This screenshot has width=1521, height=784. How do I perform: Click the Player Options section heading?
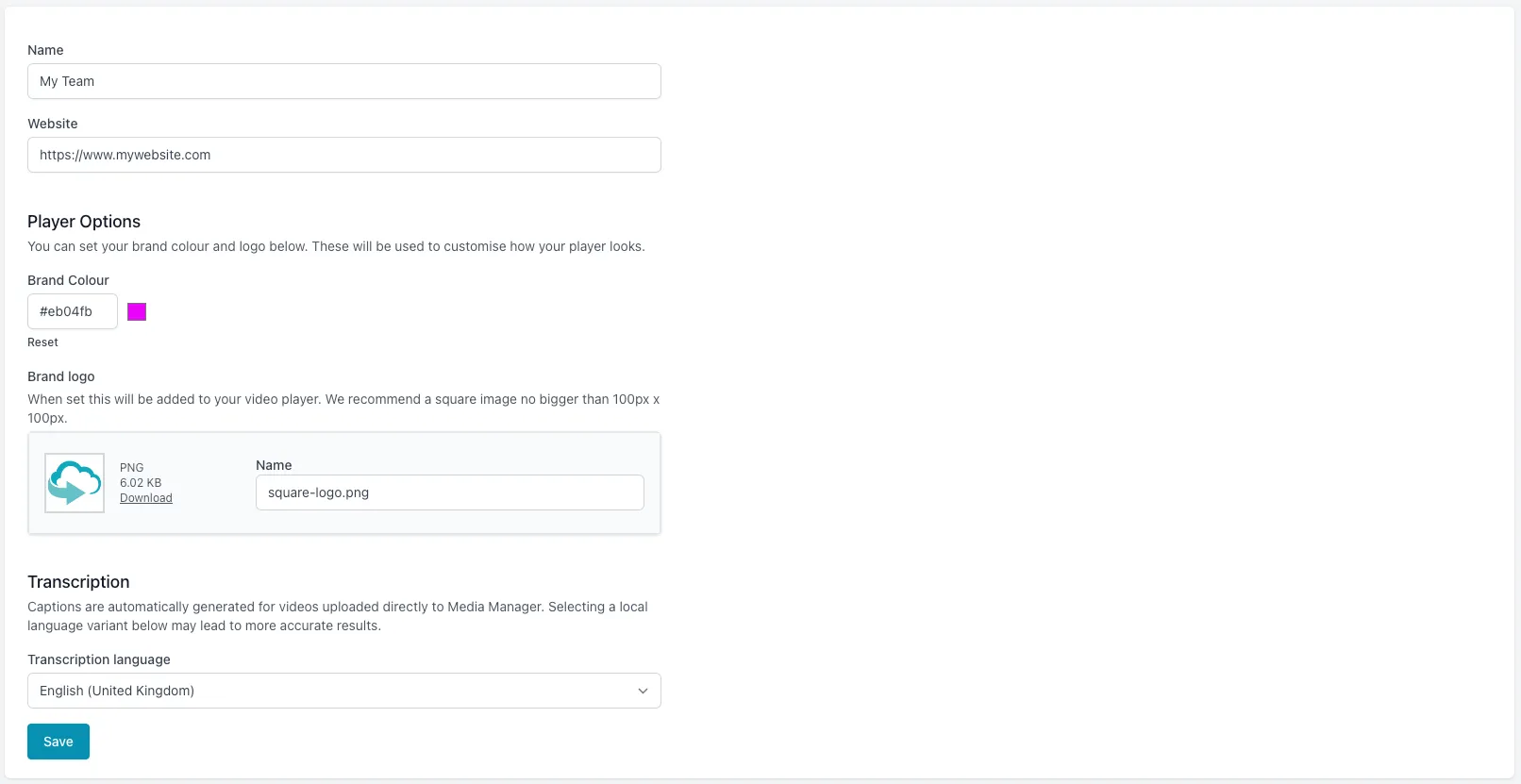84,222
